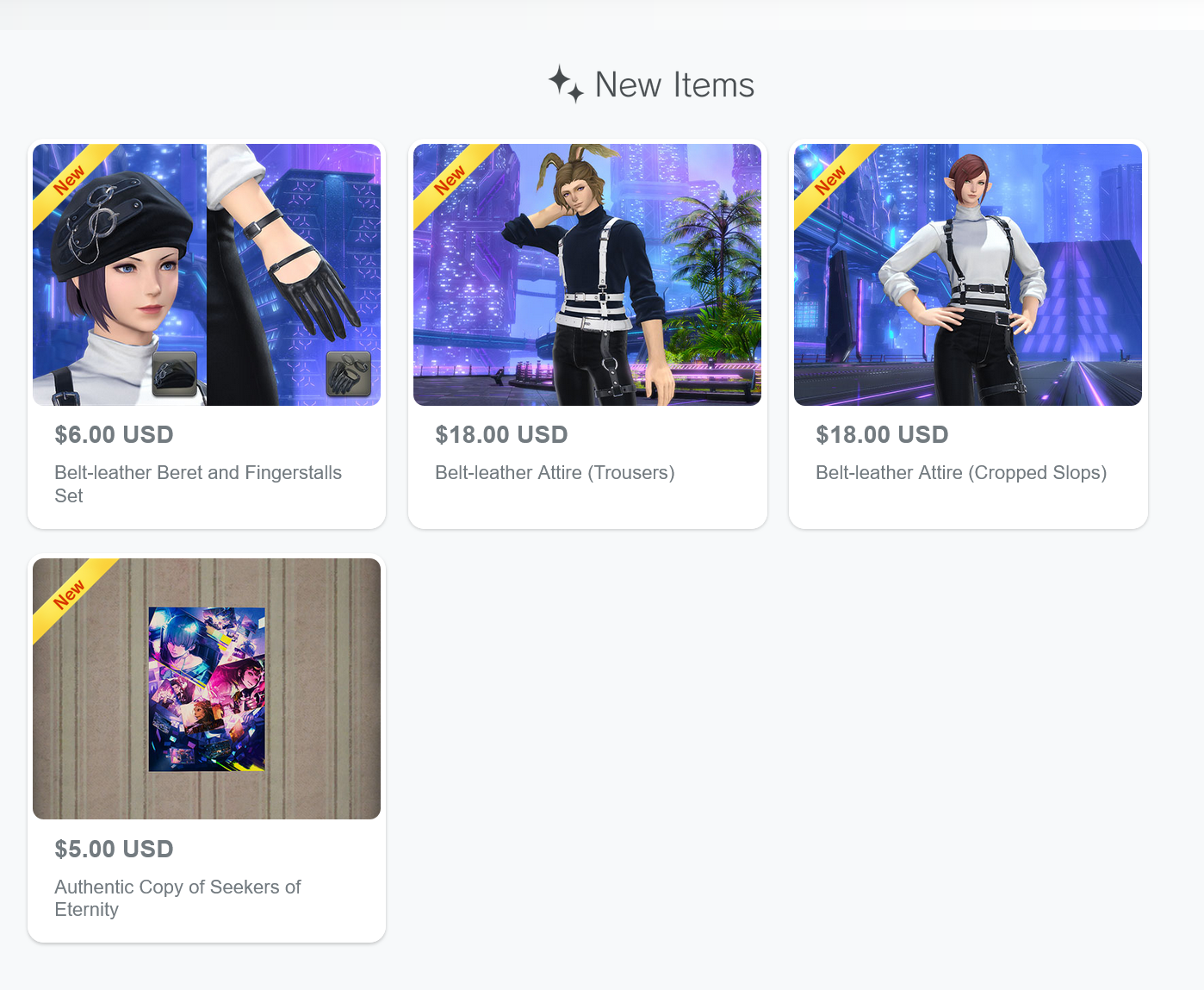Open the Belt-leather Attire (Trousers) image
The image size is (1204, 990).
587,275
